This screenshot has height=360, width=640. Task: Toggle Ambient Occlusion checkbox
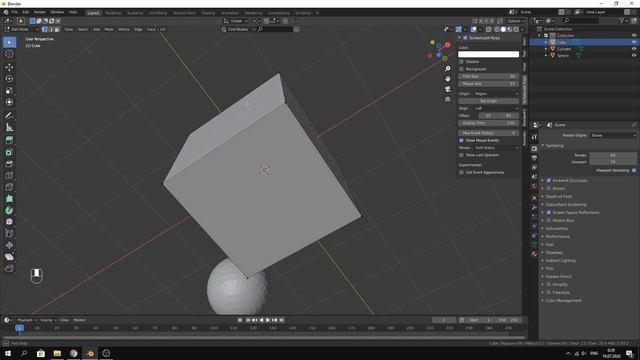click(549, 180)
